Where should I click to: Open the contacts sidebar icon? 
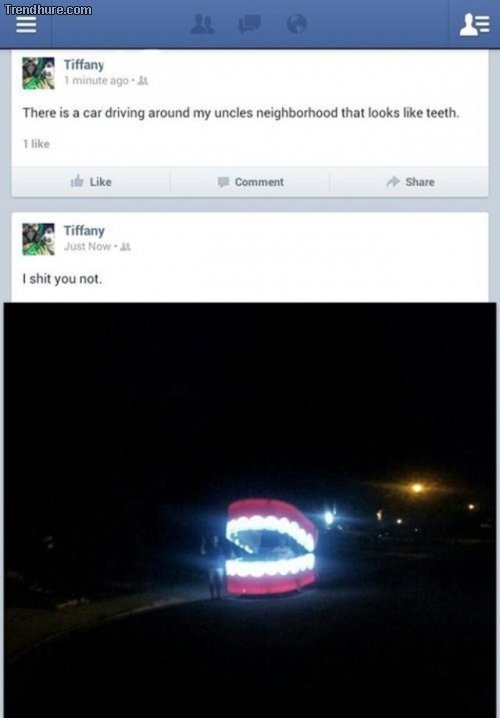[474, 24]
